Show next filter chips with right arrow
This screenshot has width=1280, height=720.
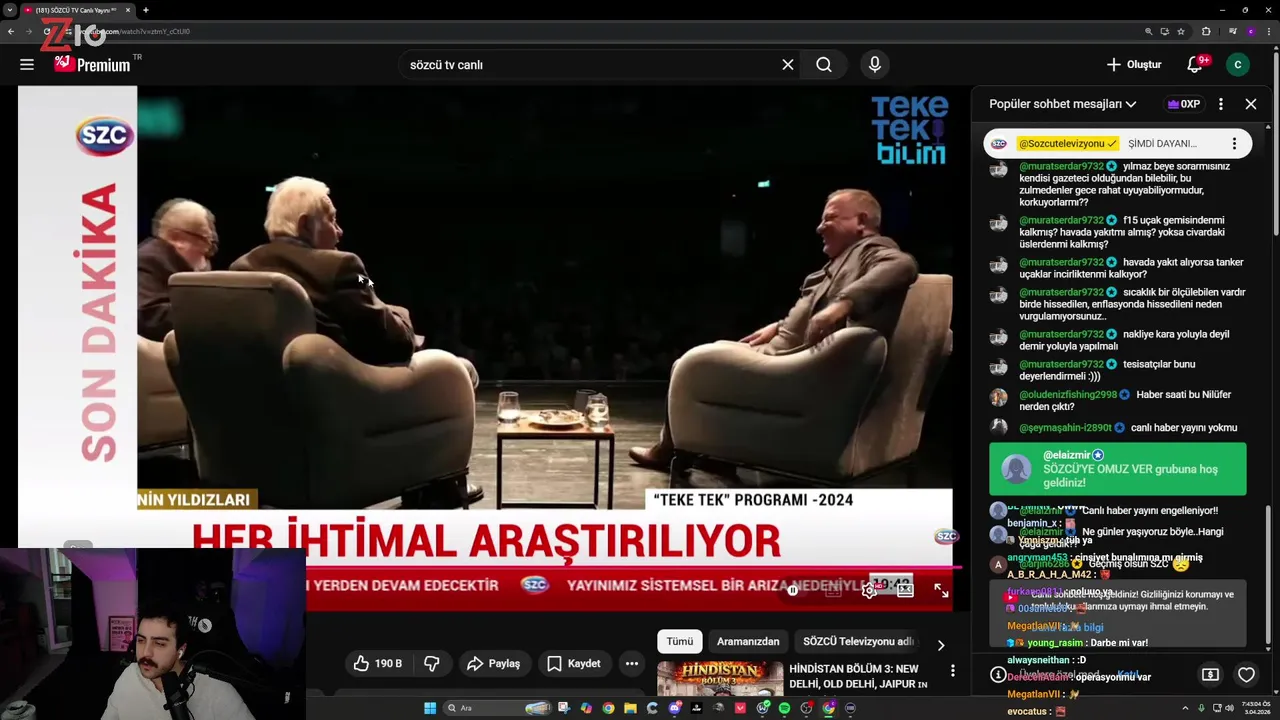tap(940, 645)
